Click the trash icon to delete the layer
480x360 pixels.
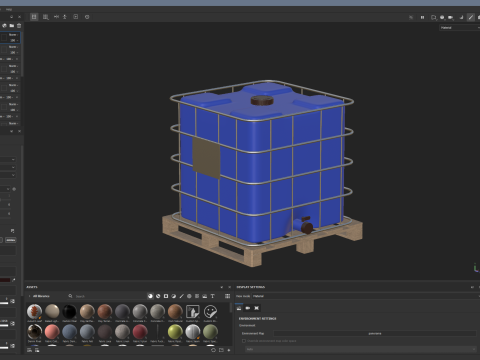pos(19,25)
